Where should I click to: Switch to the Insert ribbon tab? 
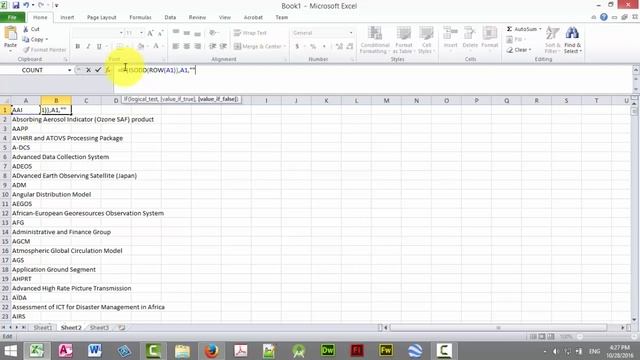[67, 18]
